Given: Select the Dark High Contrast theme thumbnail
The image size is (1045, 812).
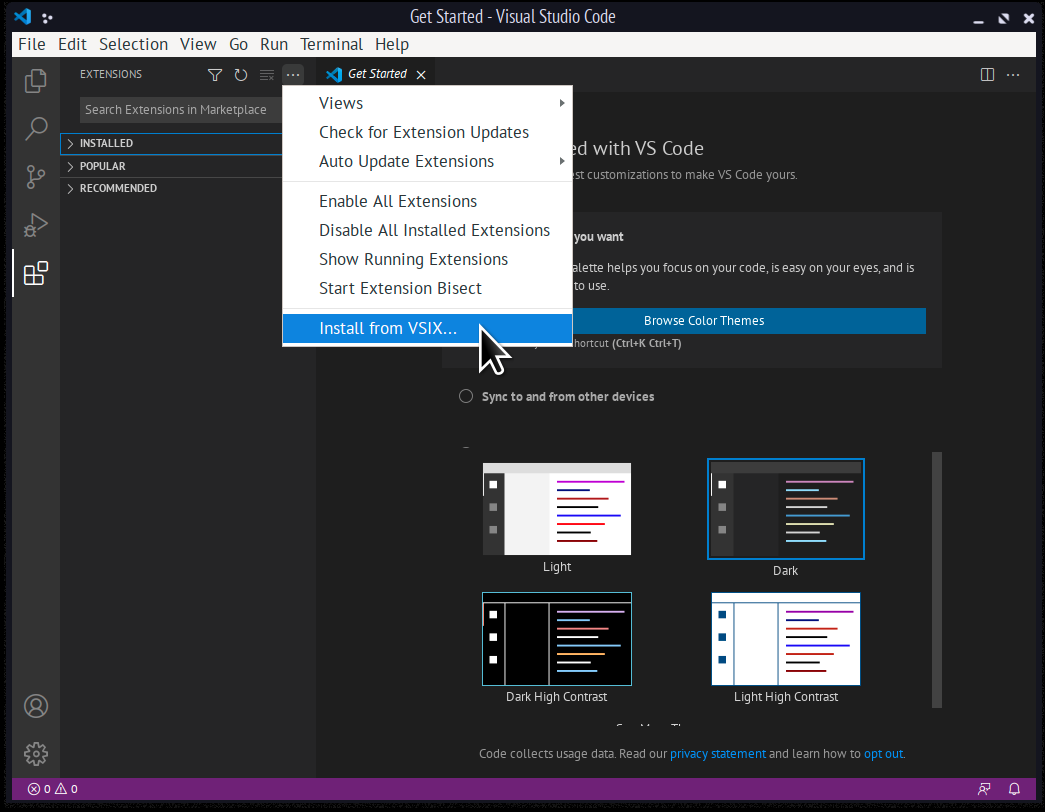Looking at the screenshot, I should pos(556,639).
